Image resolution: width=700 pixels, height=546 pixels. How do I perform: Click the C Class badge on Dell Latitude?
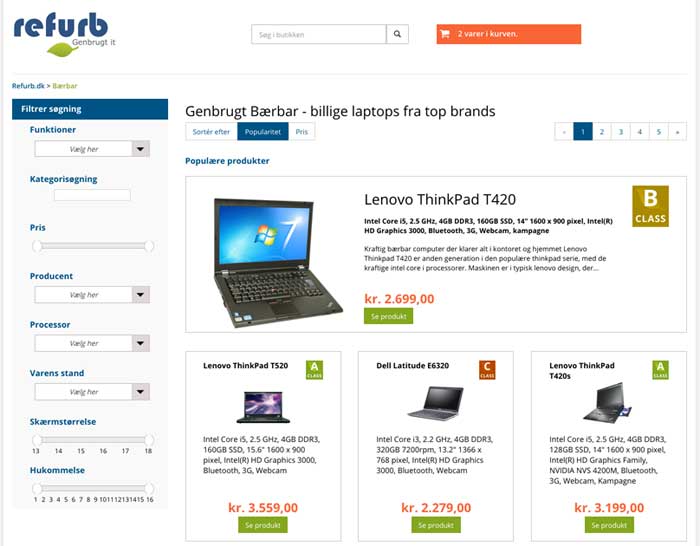coord(487,370)
